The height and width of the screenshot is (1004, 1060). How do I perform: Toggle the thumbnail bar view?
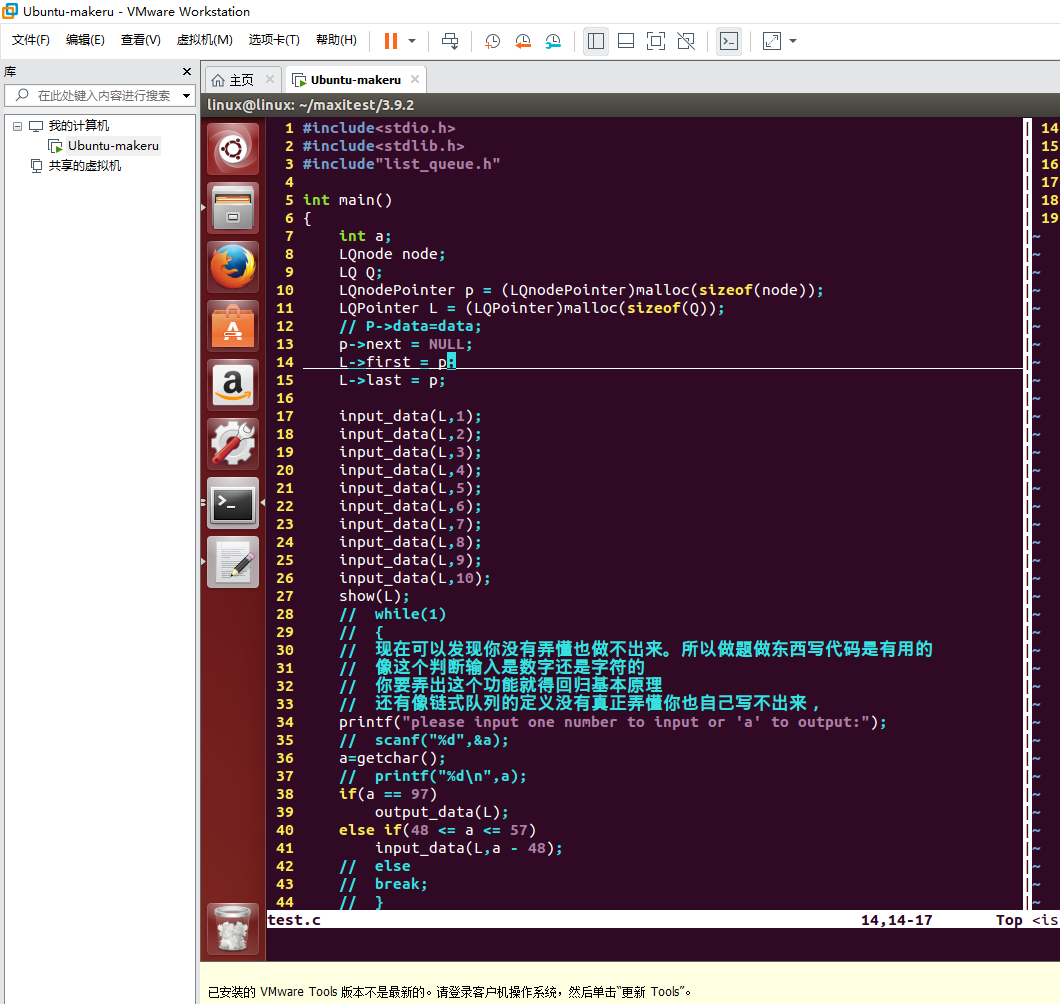[x=626, y=41]
